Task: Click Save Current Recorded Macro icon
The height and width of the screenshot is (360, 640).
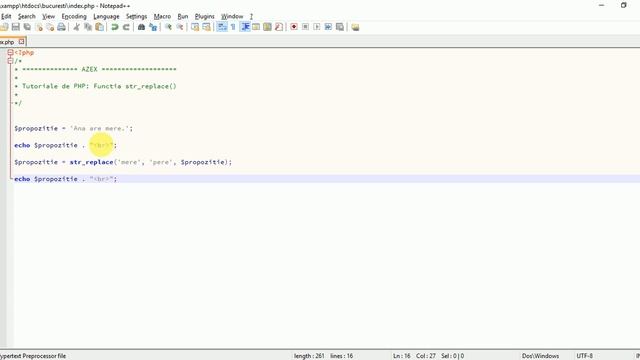Action: pos(340,27)
